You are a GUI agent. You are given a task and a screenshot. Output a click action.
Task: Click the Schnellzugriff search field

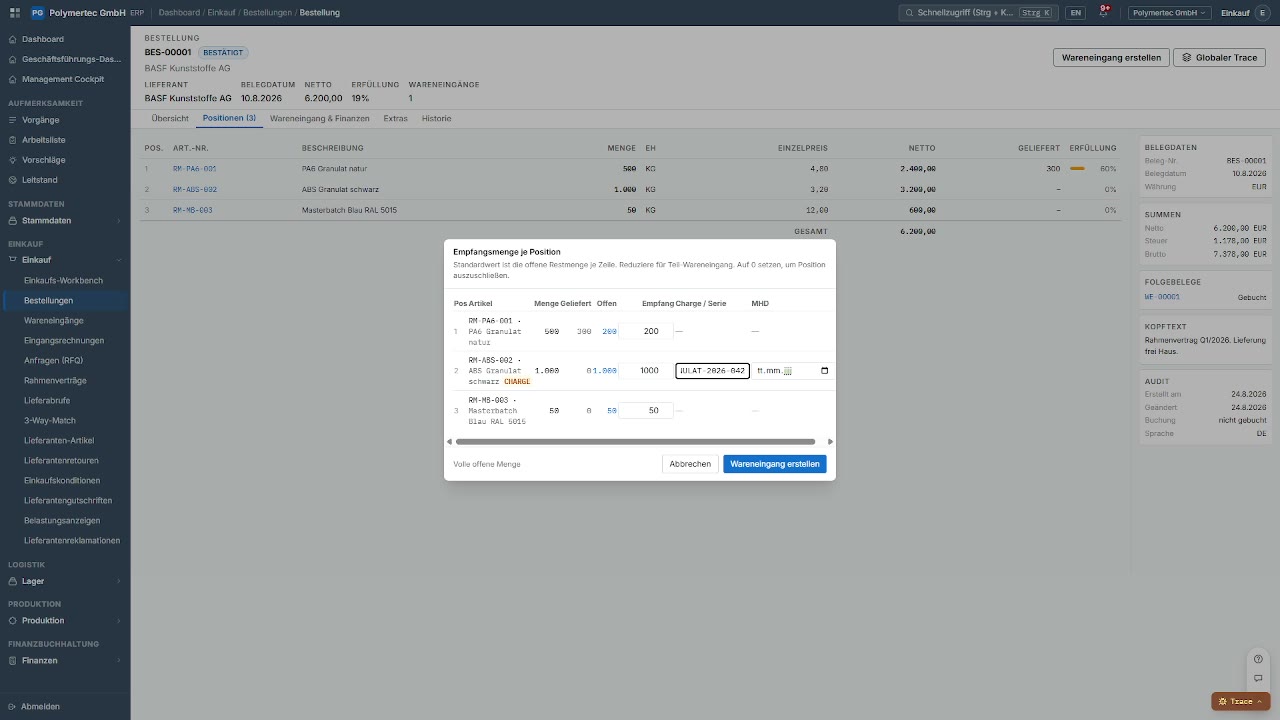point(977,13)
